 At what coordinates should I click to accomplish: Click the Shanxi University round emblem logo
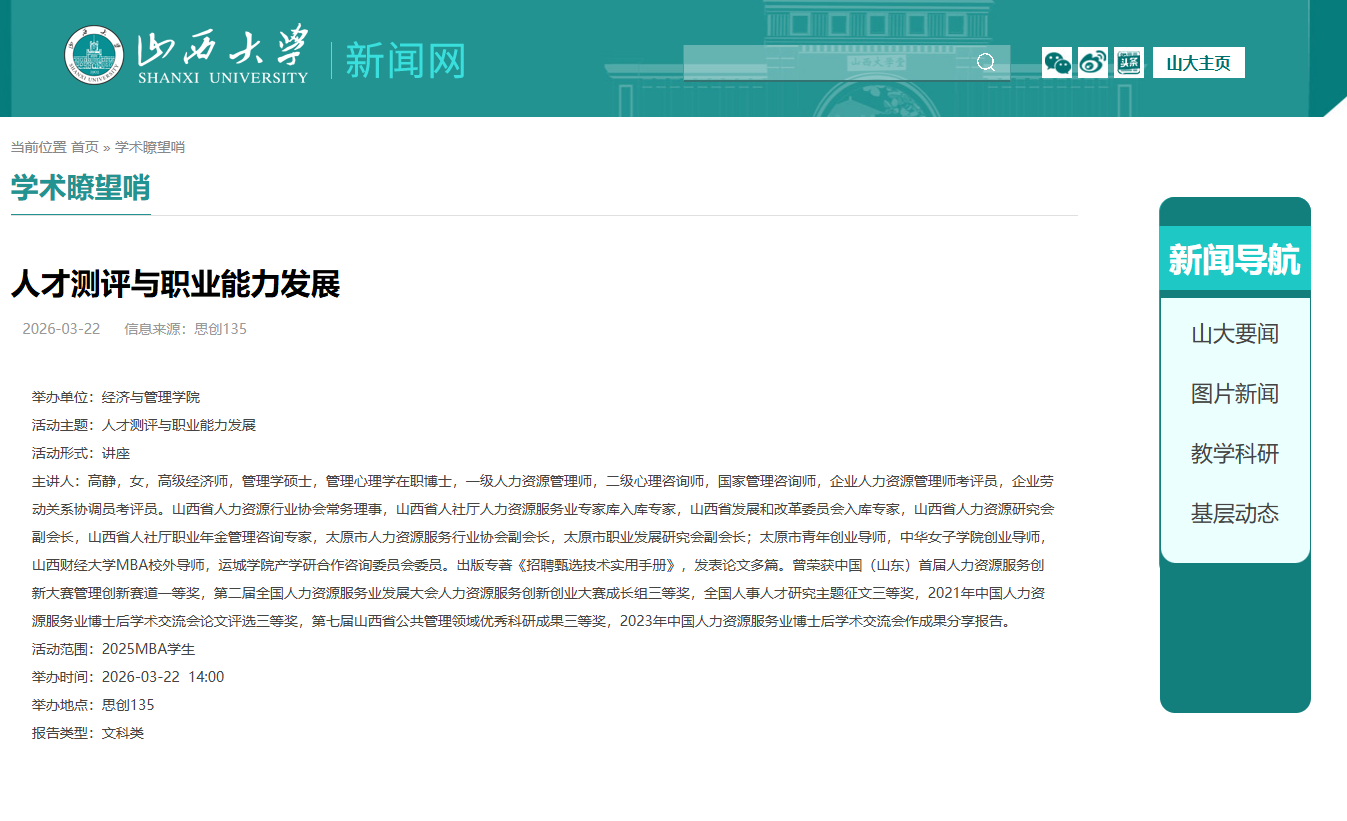click(x=95, y=56)
